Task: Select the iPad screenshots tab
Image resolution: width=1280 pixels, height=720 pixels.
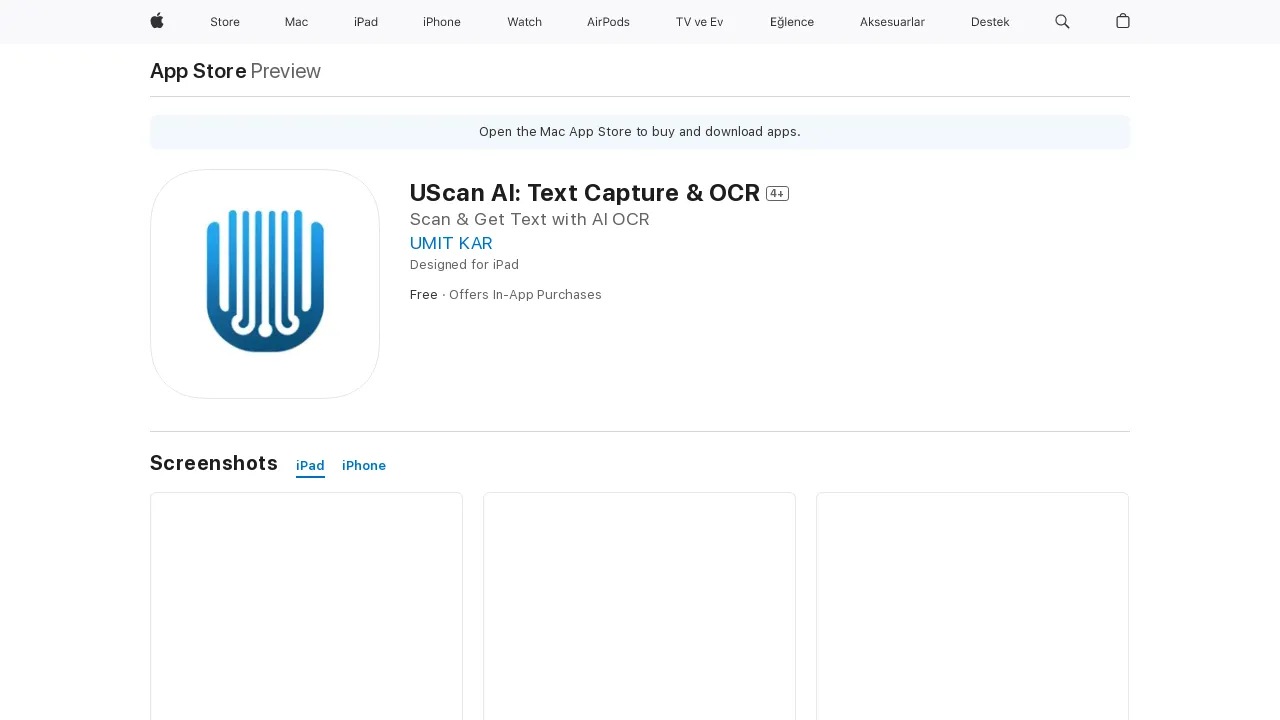Action: click(310, 465)
